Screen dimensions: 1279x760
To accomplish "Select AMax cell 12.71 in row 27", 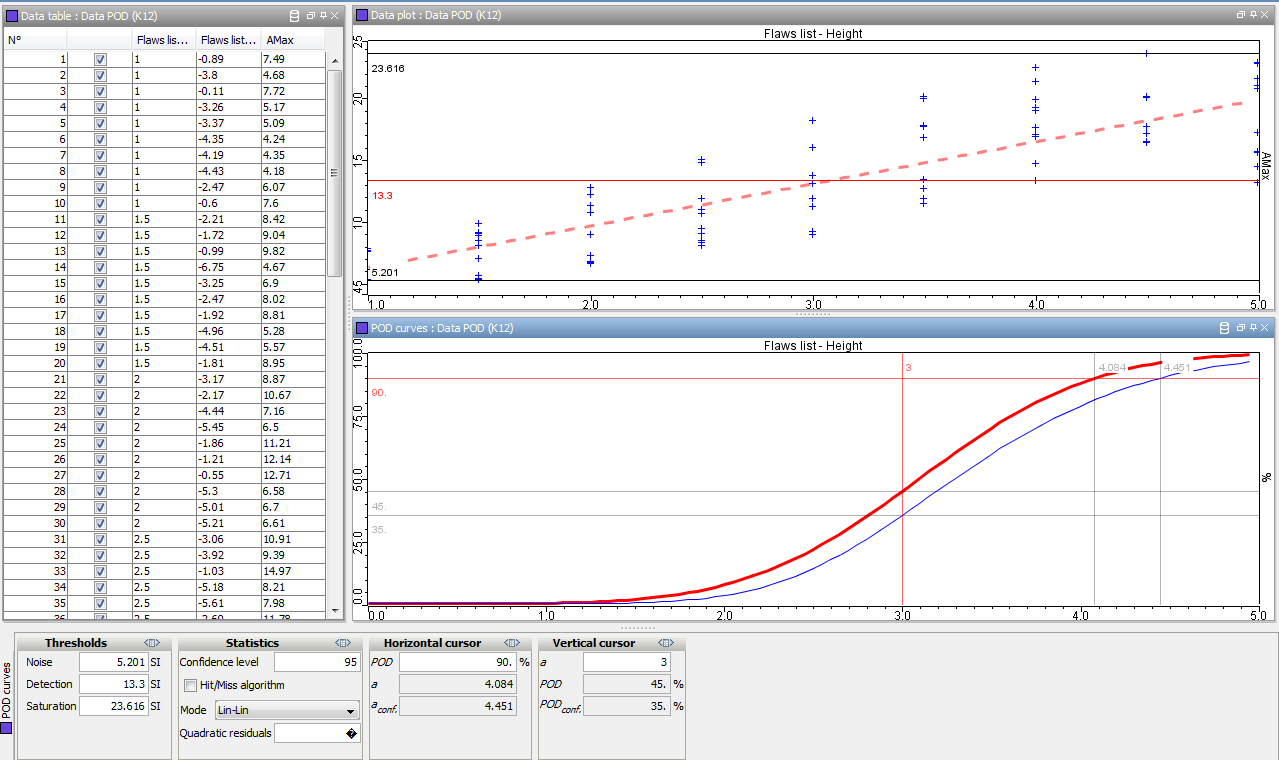I will [x=292, y=475].
